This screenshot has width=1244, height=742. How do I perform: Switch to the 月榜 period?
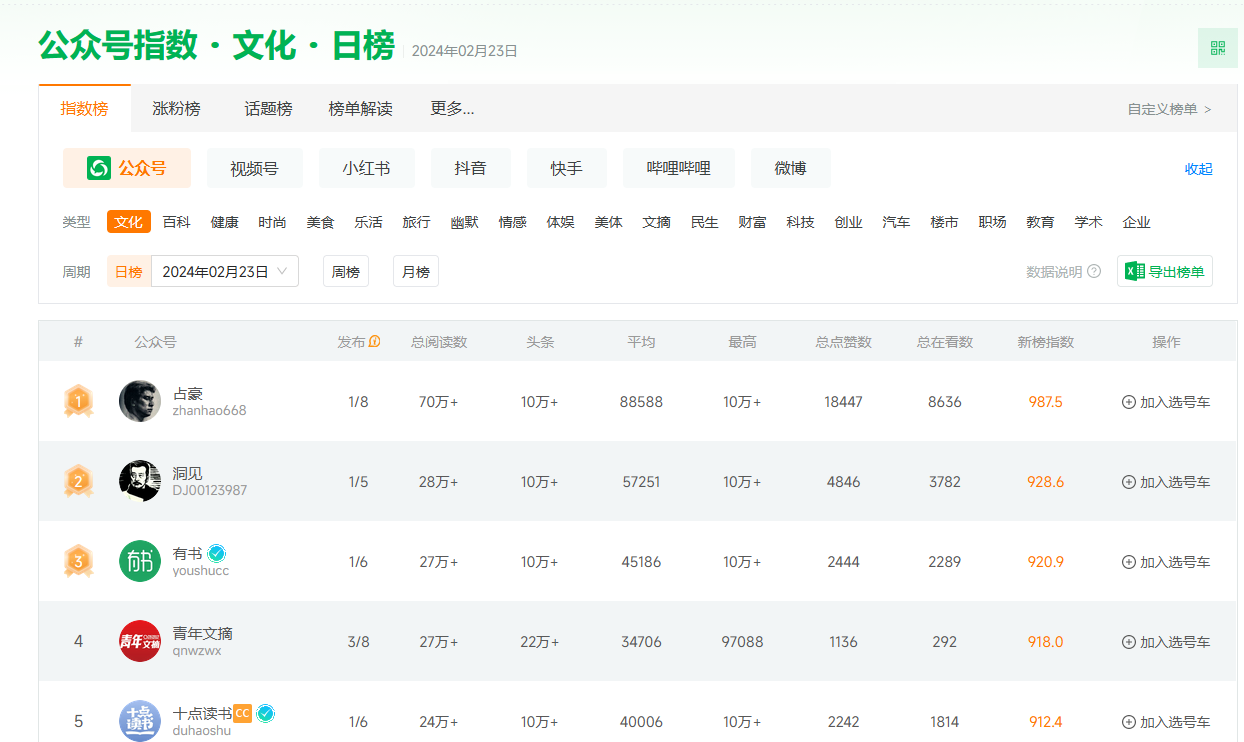tap(416, 271)
